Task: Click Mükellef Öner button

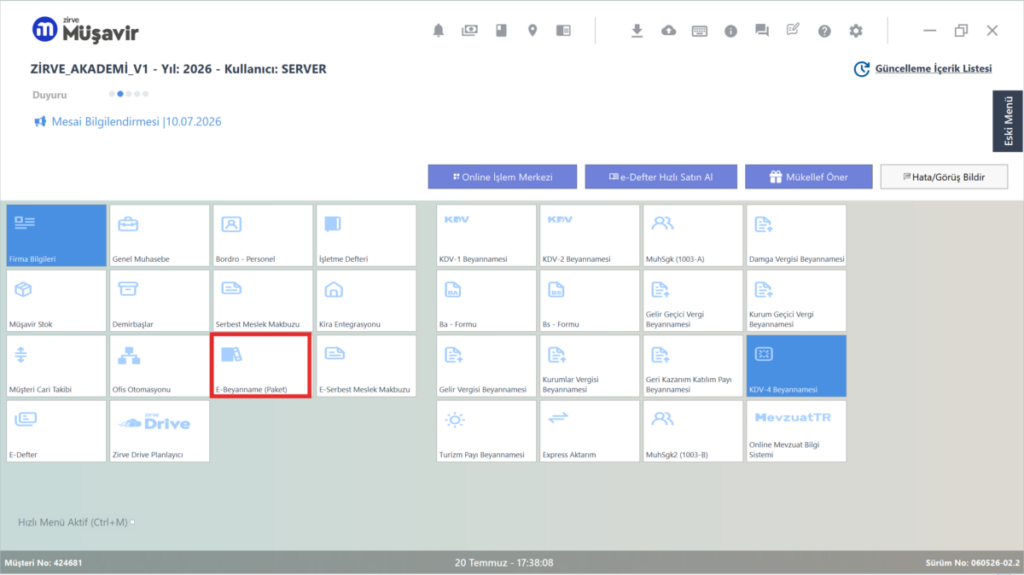Action: 808,176
